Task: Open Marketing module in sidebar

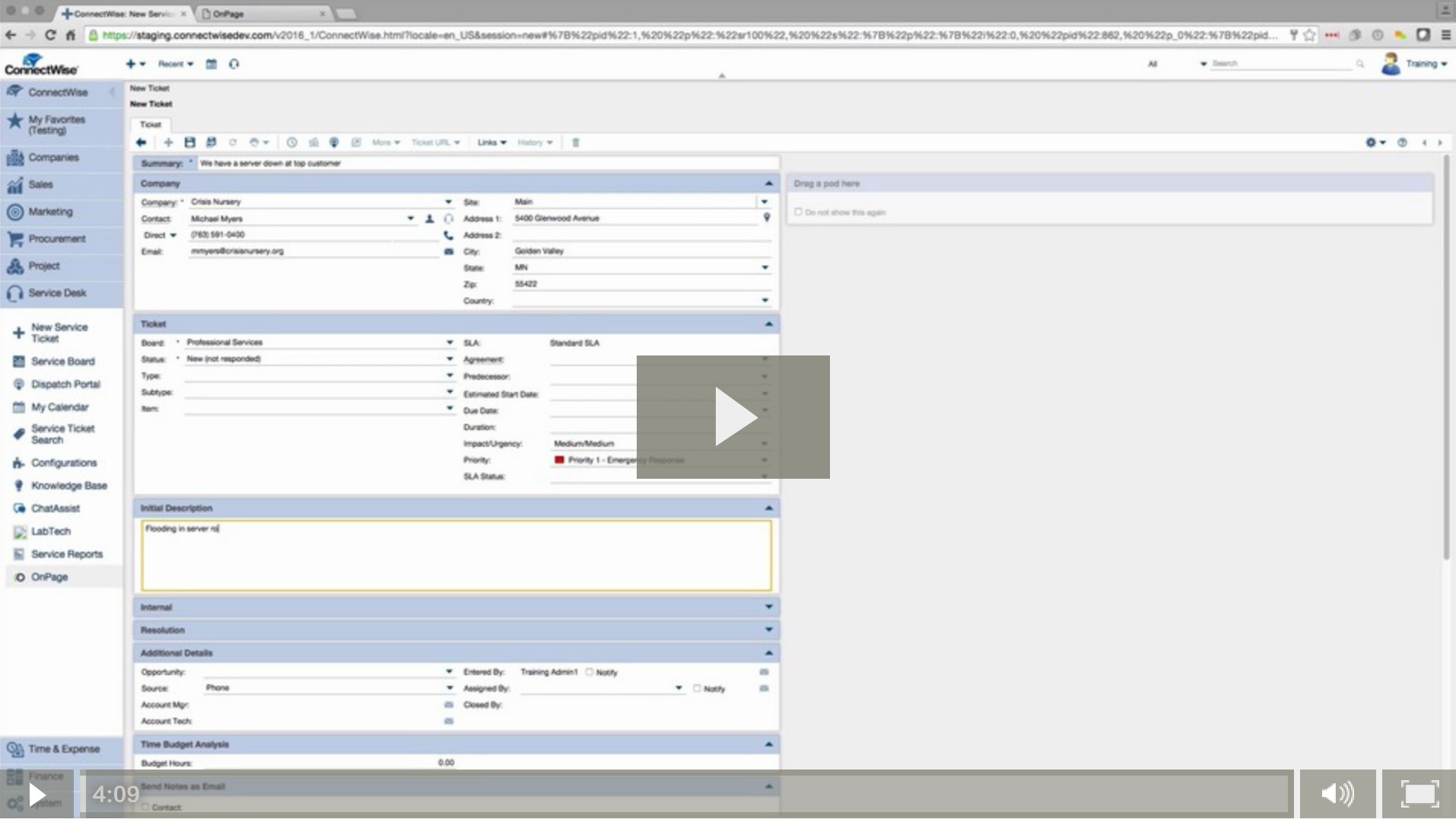Action: tap(62, 212)
